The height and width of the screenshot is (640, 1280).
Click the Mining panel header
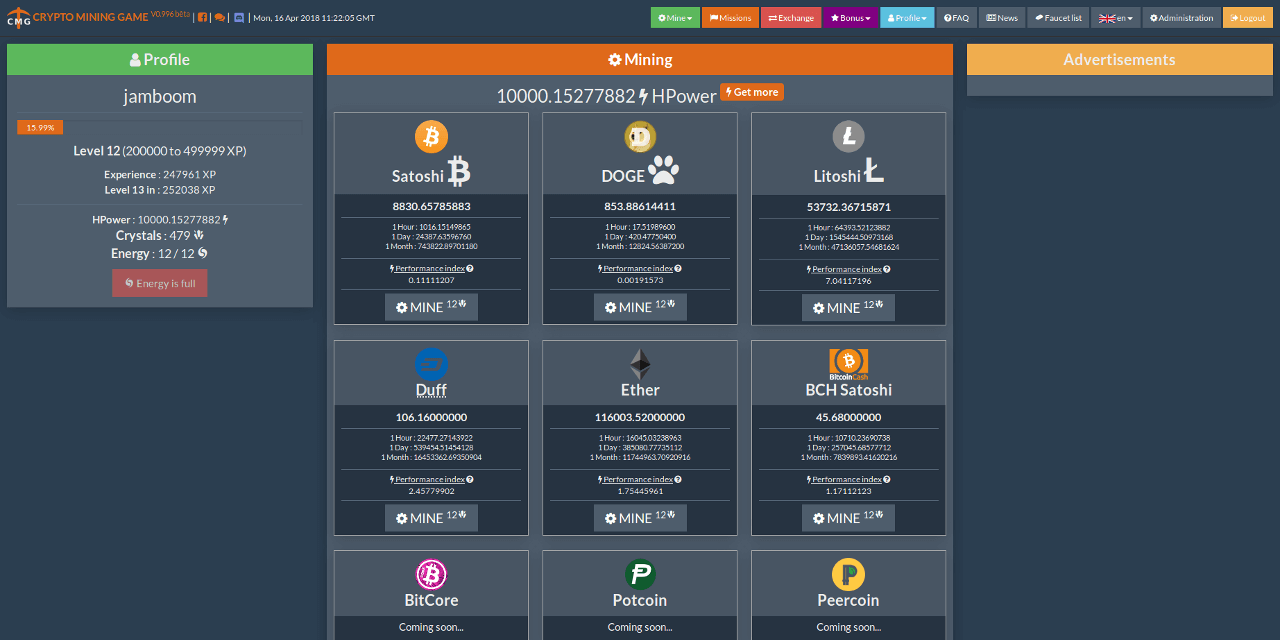coord(640,59)
